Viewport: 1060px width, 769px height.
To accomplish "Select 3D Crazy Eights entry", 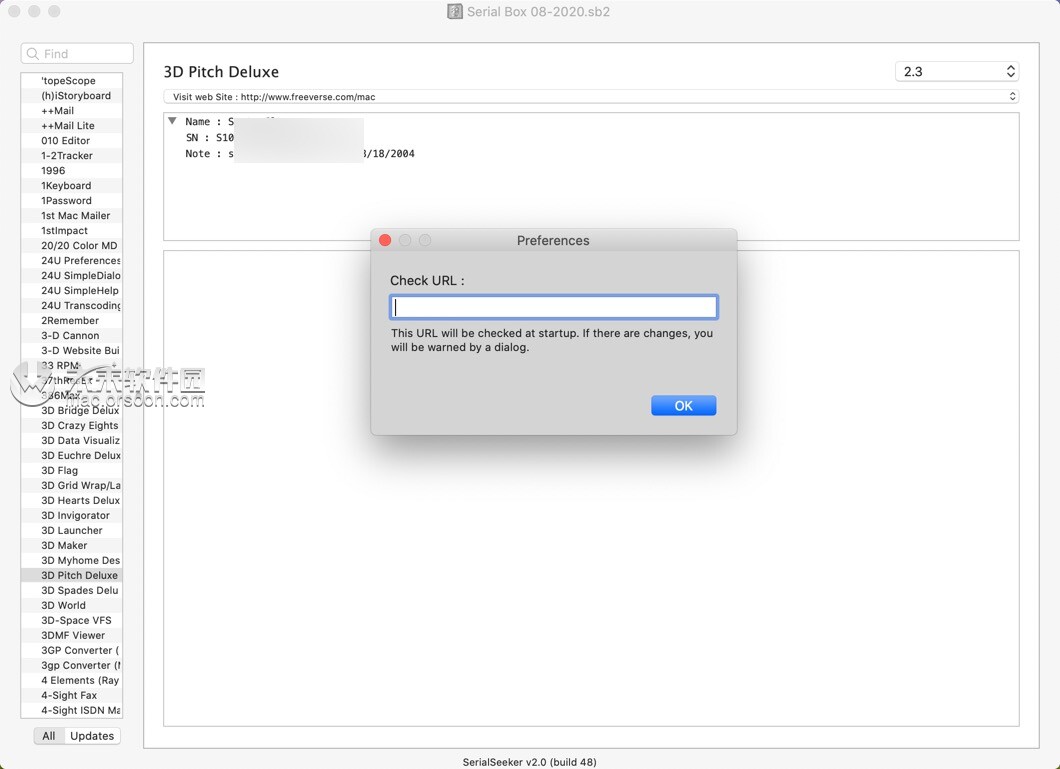I will (x=72, y=426).
